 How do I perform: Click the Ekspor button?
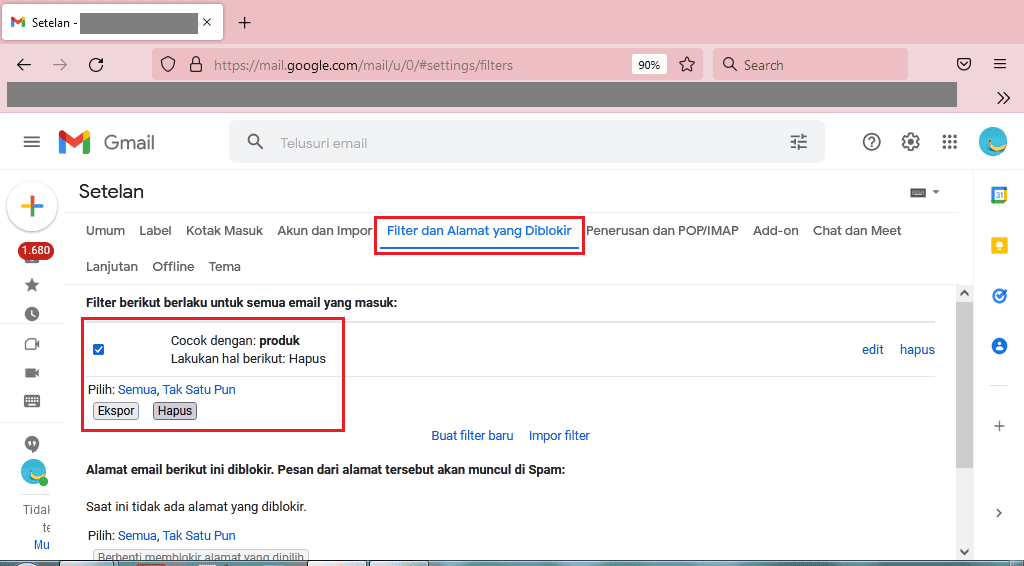tap(116, 411)
